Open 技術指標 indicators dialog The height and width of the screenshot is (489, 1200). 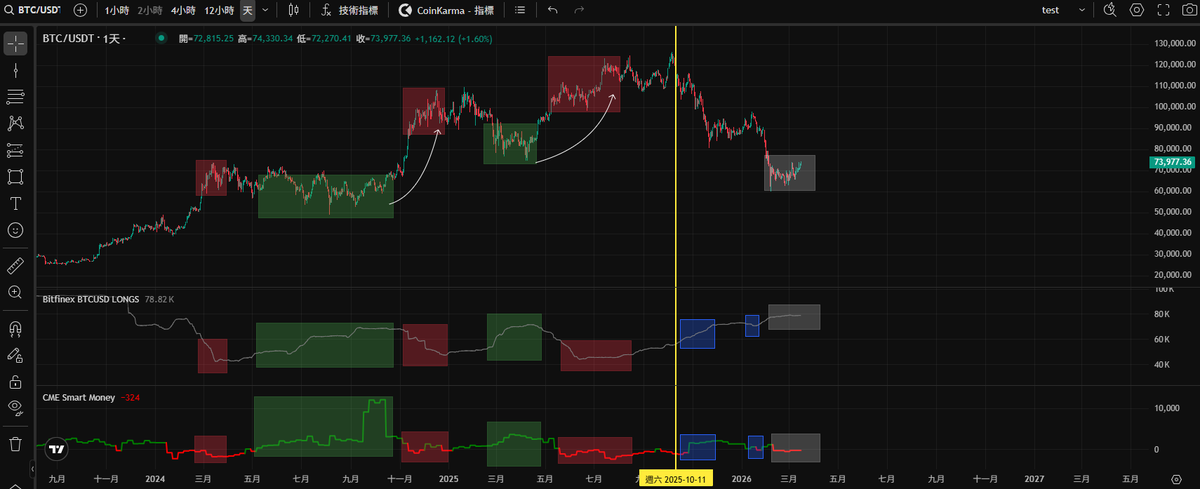(x=349, y=10)
